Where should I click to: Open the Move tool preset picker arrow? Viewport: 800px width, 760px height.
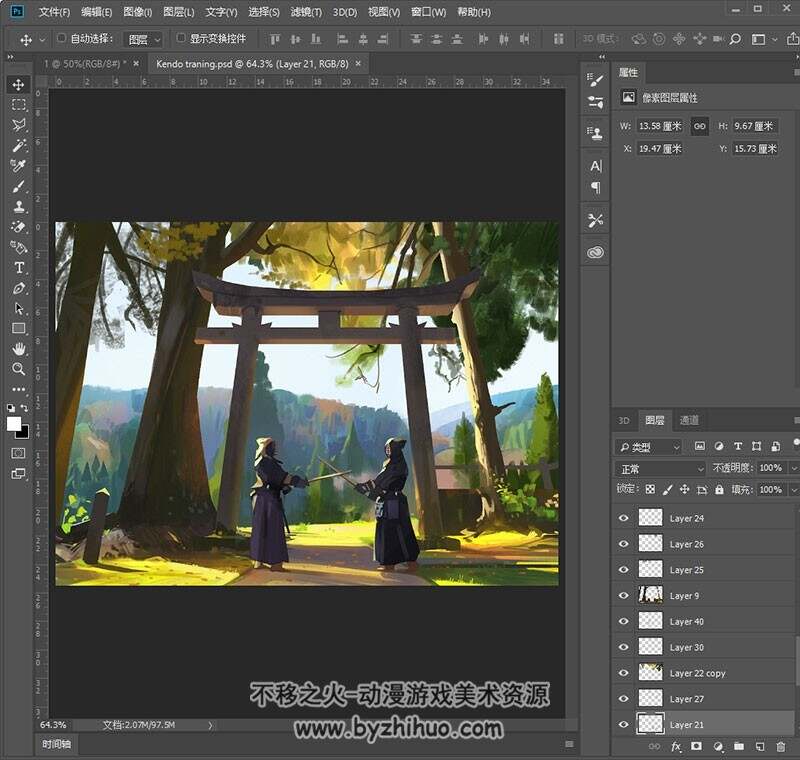pos(43,39)
